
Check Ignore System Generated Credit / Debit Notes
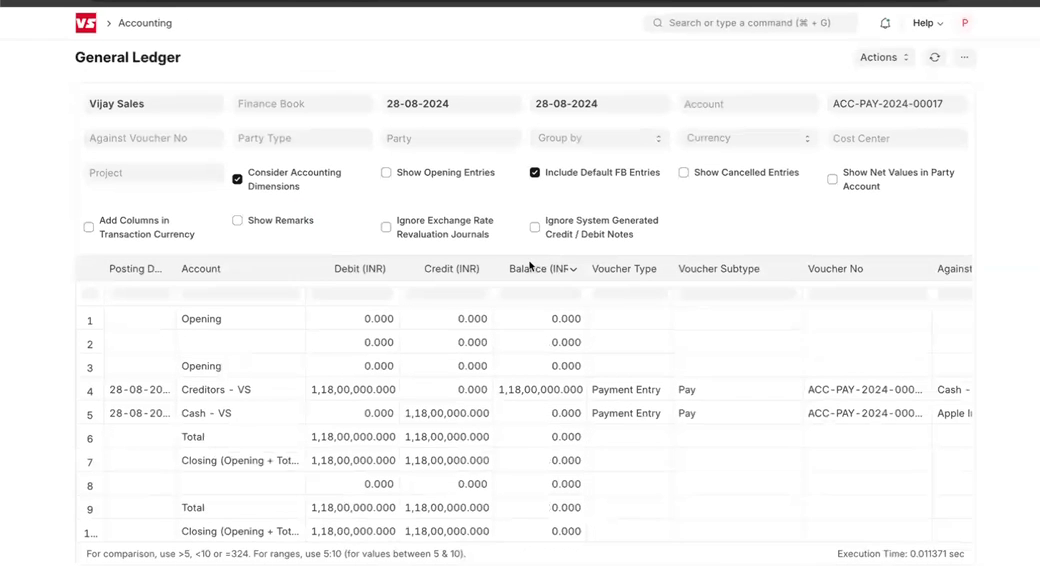[535, 227]
